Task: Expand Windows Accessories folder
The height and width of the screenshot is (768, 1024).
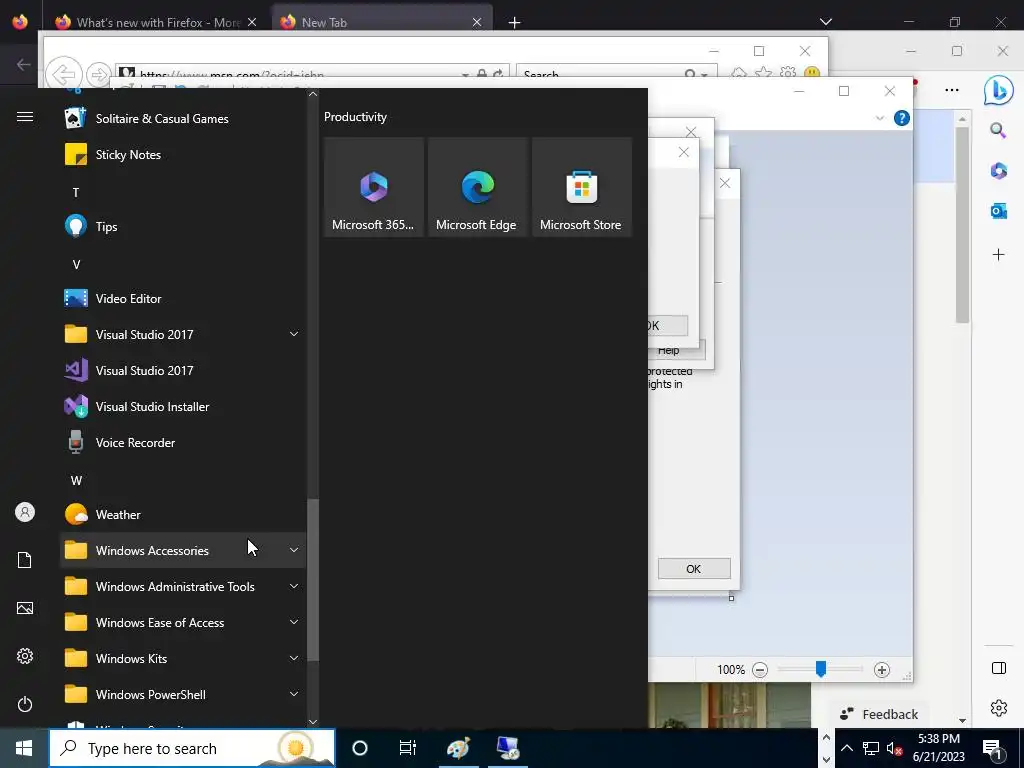Action: tap(183, 551)
